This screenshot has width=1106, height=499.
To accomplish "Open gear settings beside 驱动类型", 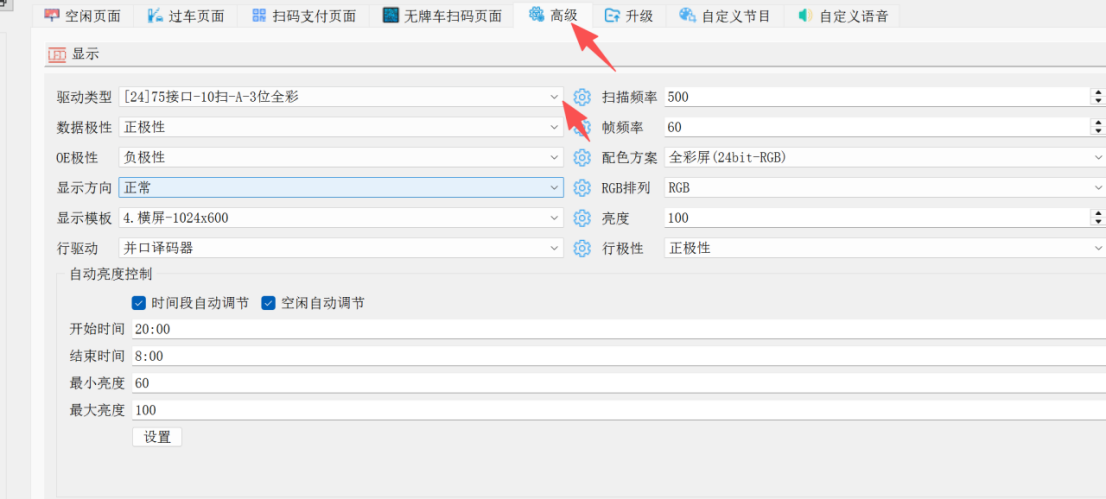I will tap(581, 97).
